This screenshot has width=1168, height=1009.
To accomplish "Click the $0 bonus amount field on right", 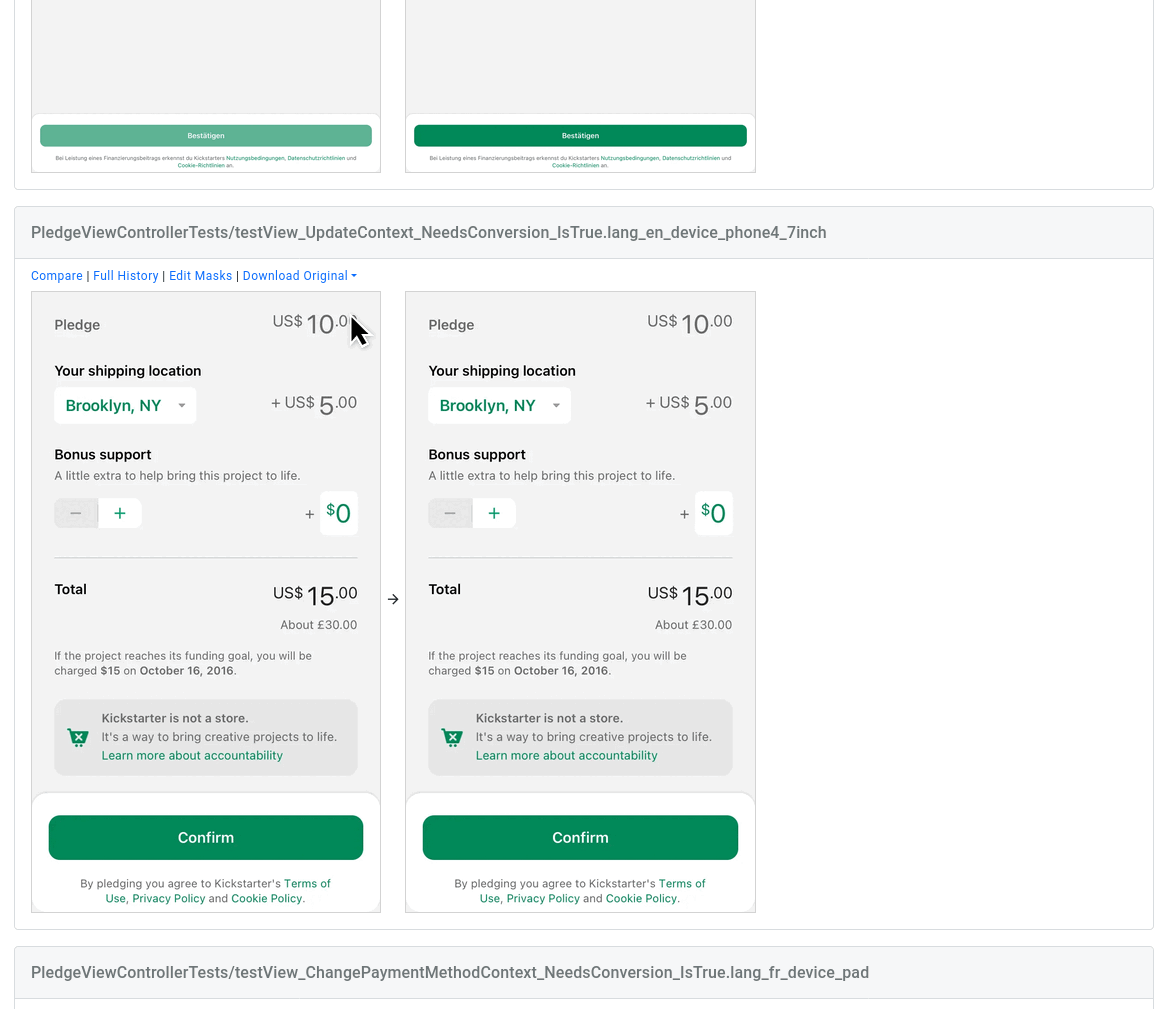I will [714, 514].
